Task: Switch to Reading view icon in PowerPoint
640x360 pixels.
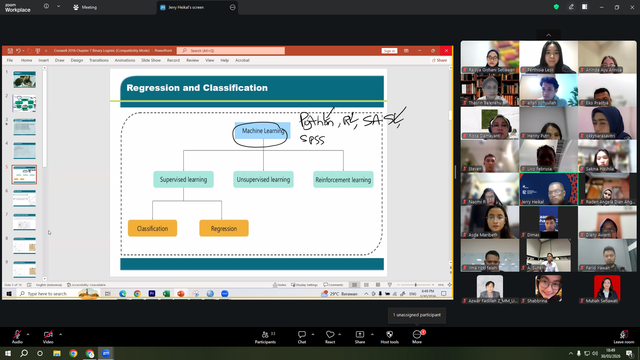Action: 378,285
